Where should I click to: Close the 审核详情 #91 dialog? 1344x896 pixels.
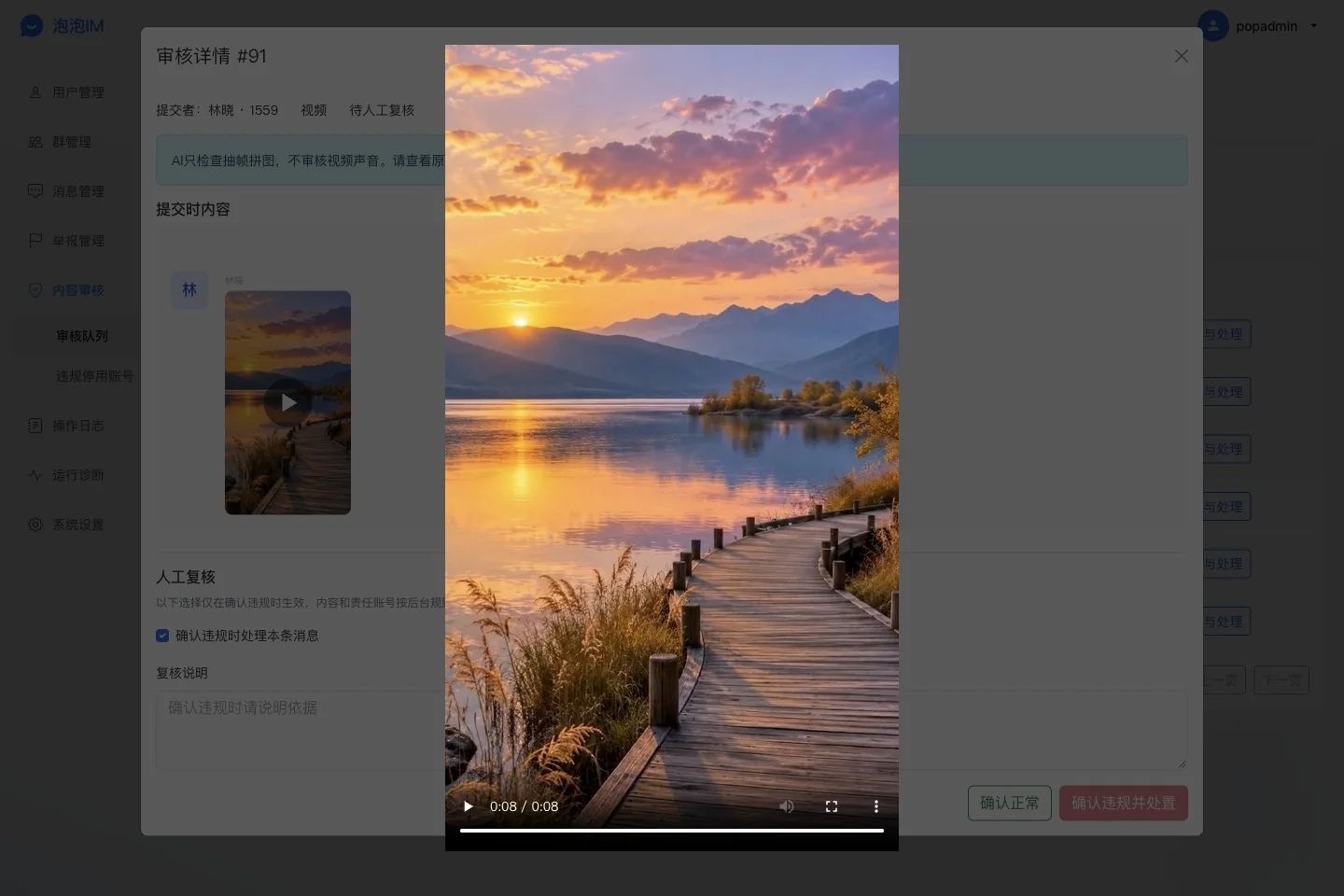coord(1182,56)
